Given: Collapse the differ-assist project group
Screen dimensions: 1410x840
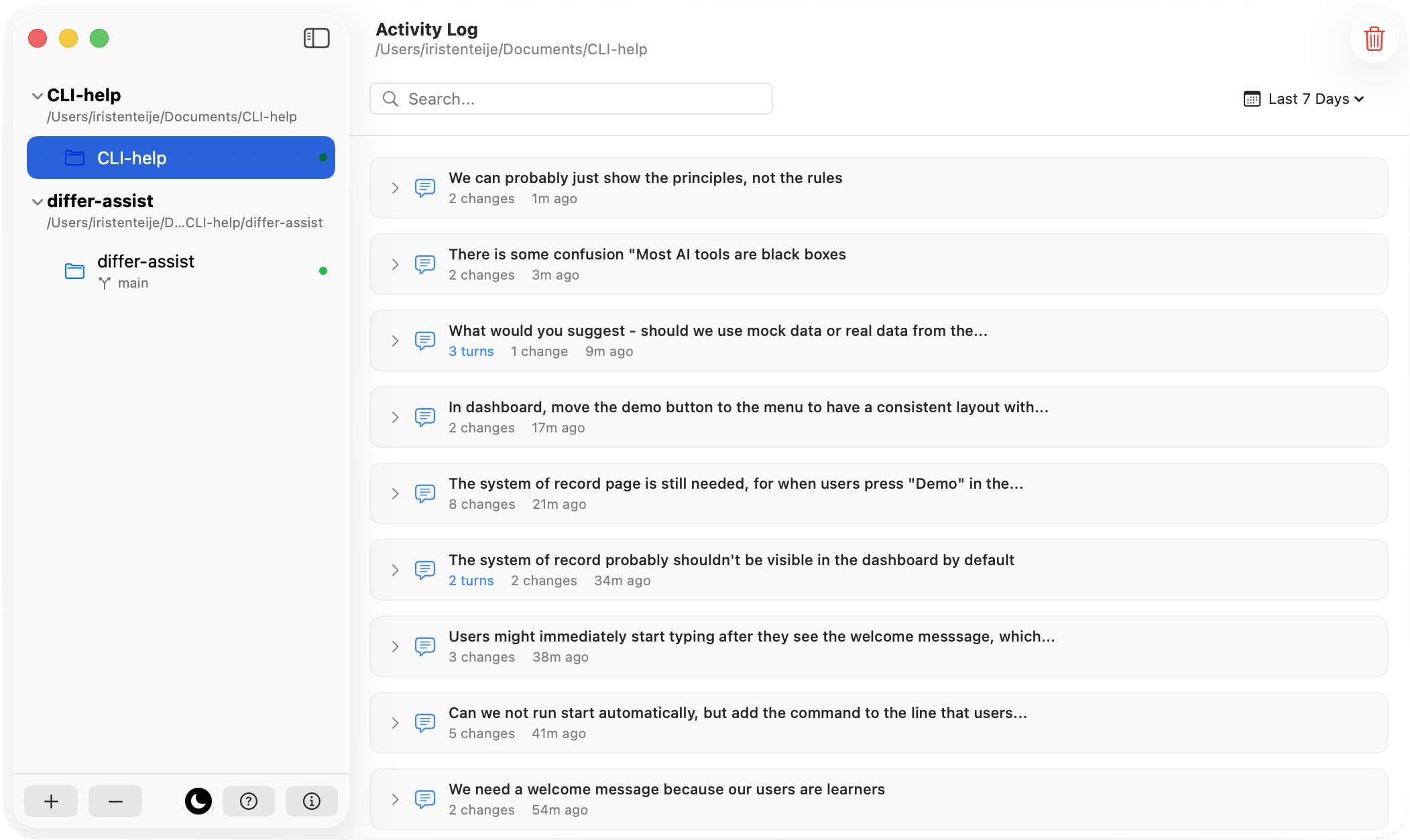Looking at the screenshot, I should point(38,202).
